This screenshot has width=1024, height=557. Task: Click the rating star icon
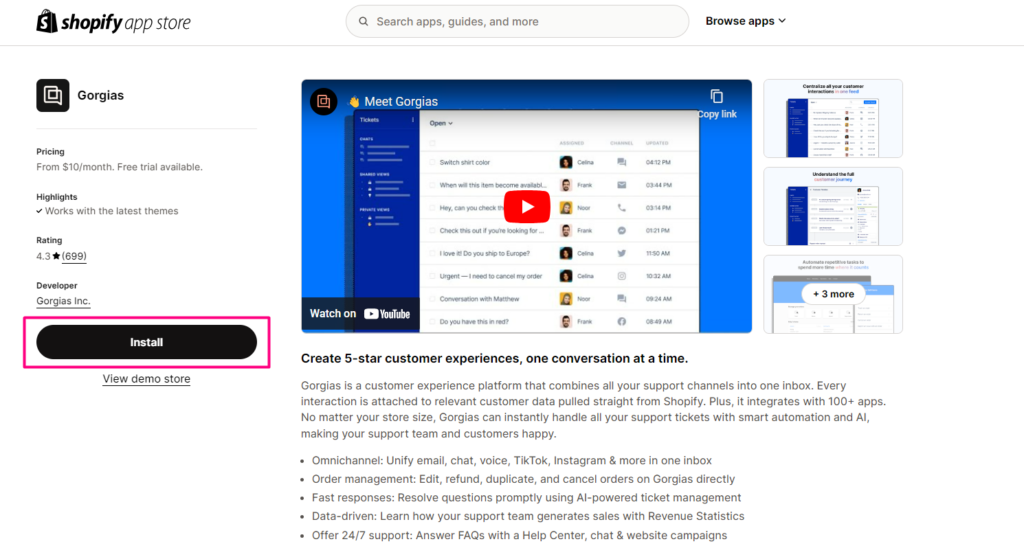click(56, 256)
